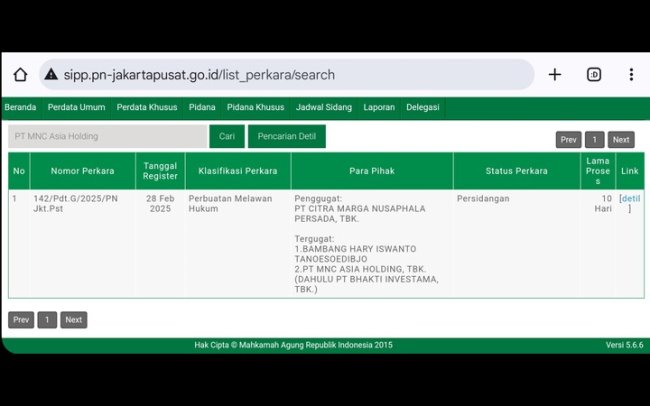Select page 1 in bottom pagination
The height and width of the screenshot is (406, 650).
tap(47, 320)
